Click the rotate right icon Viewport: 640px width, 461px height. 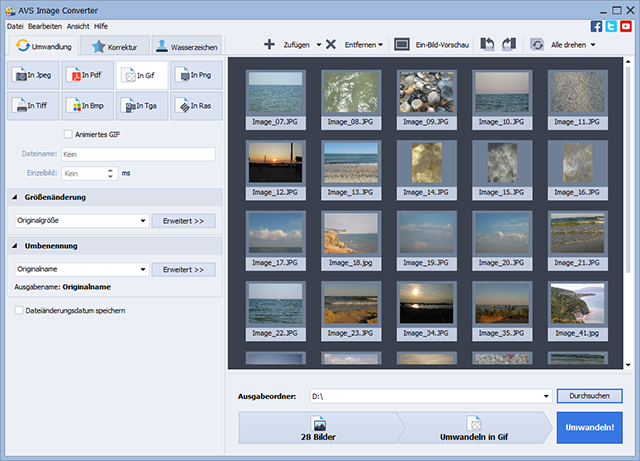[508, 45]
